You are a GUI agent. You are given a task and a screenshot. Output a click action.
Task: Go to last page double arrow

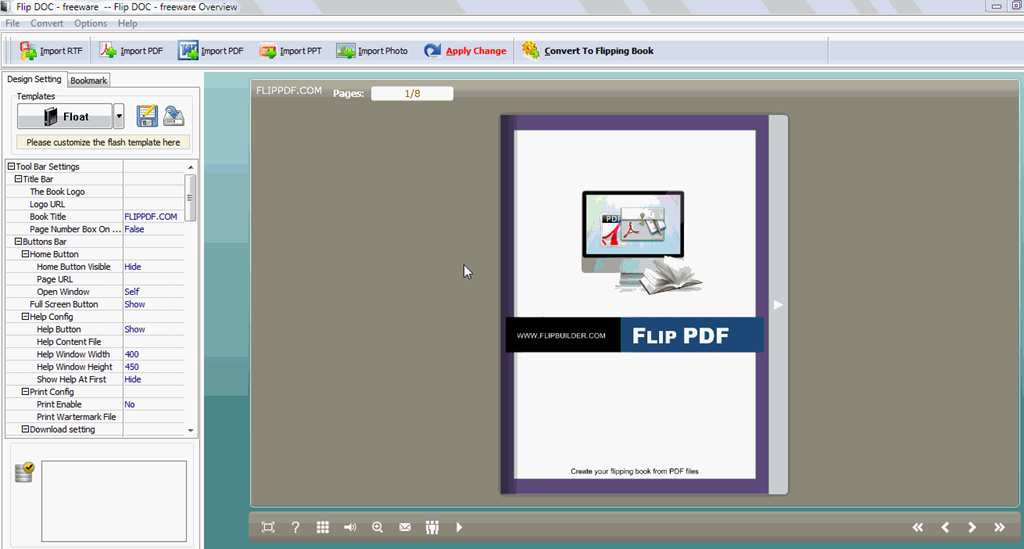[999, 527]
